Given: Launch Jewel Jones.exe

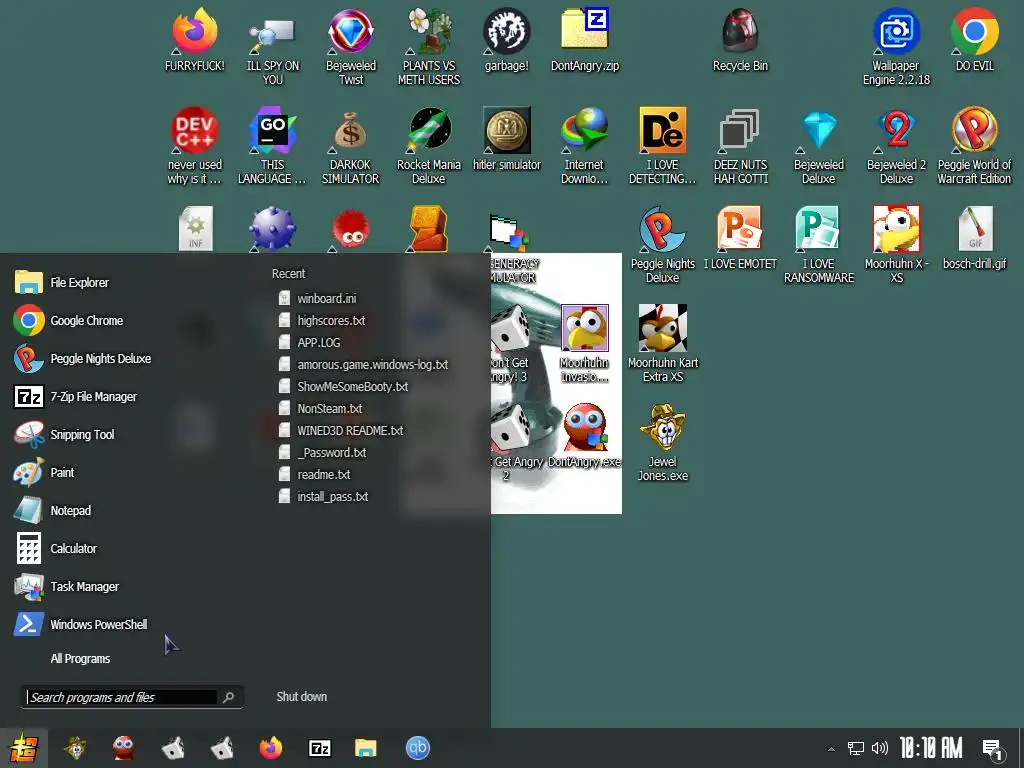Looking at the screenshot, I should 662,443.
